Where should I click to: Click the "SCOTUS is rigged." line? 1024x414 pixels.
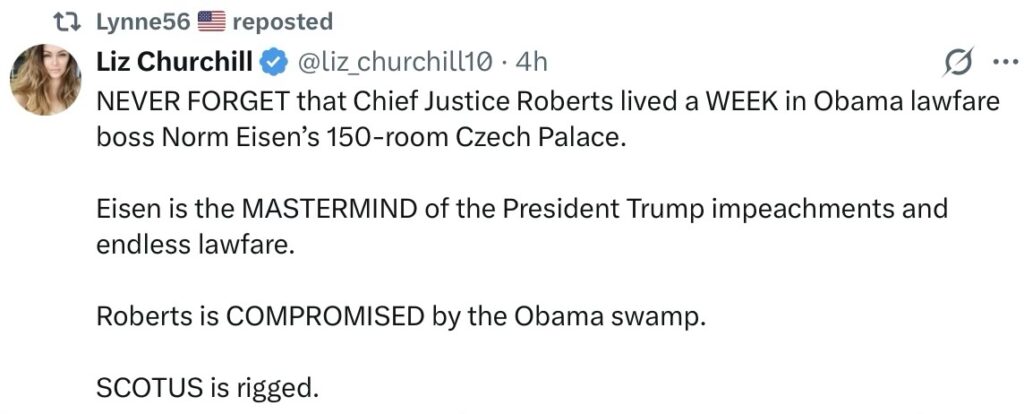pos(208,388)
